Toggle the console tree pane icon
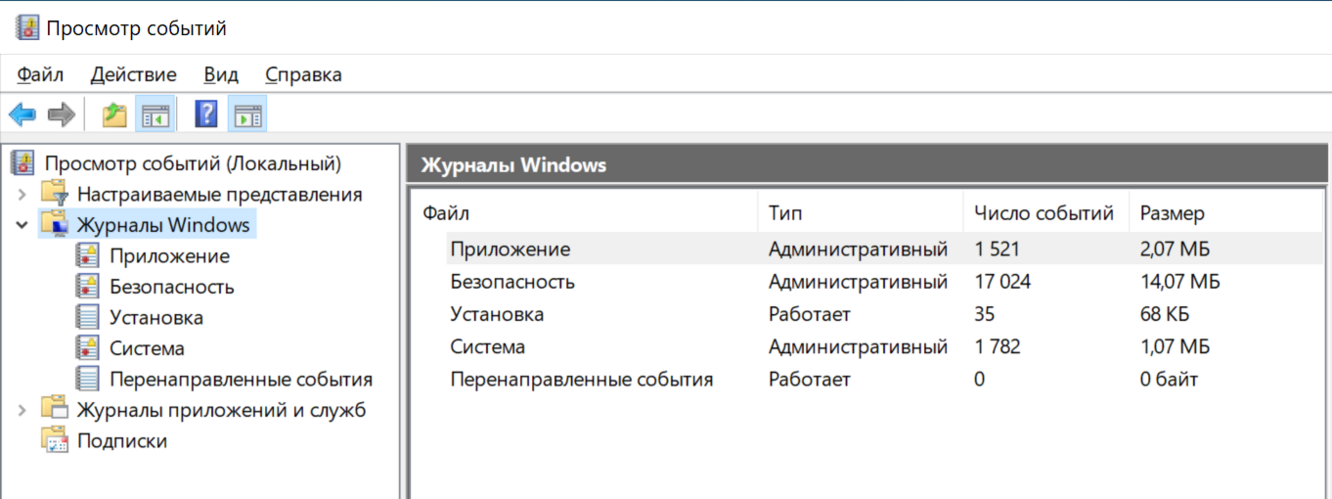 [156, 115]
